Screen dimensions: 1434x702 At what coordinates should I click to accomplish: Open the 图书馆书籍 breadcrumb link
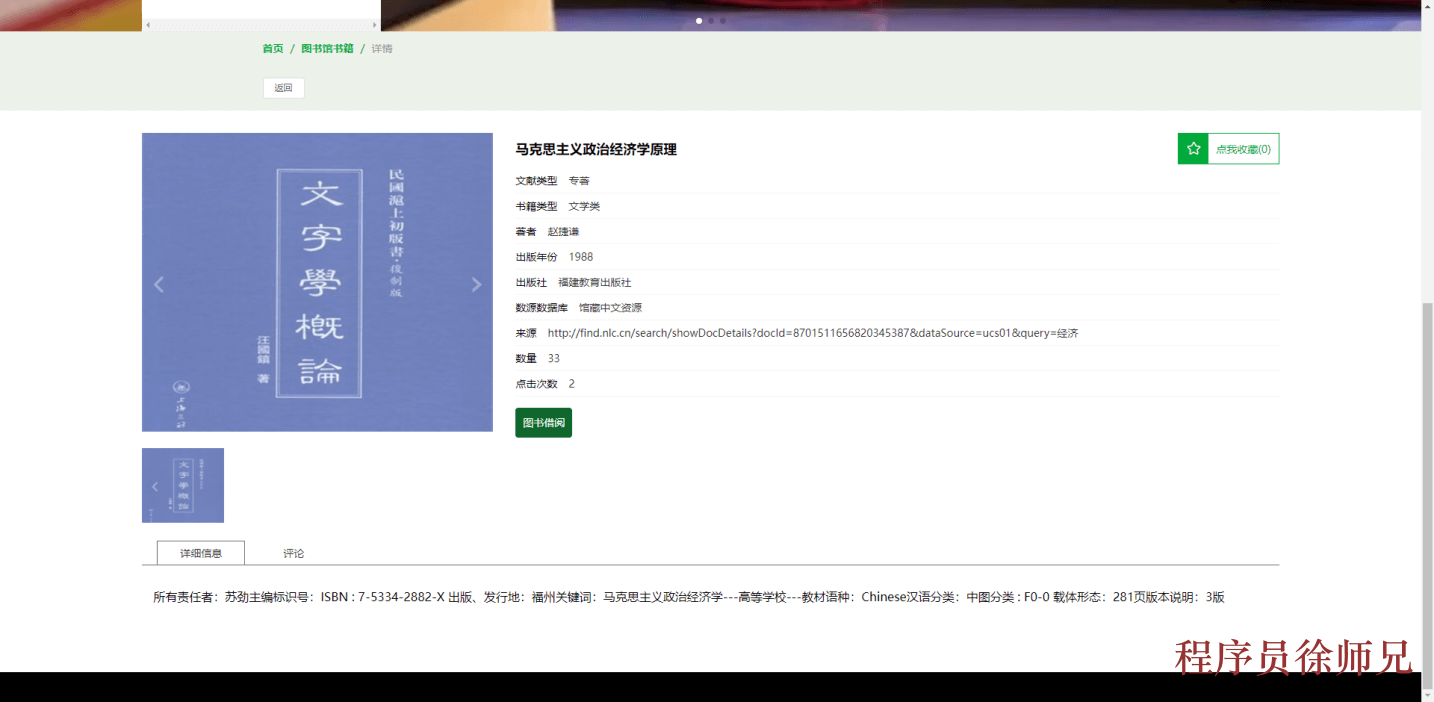click(x=326, y=47)
